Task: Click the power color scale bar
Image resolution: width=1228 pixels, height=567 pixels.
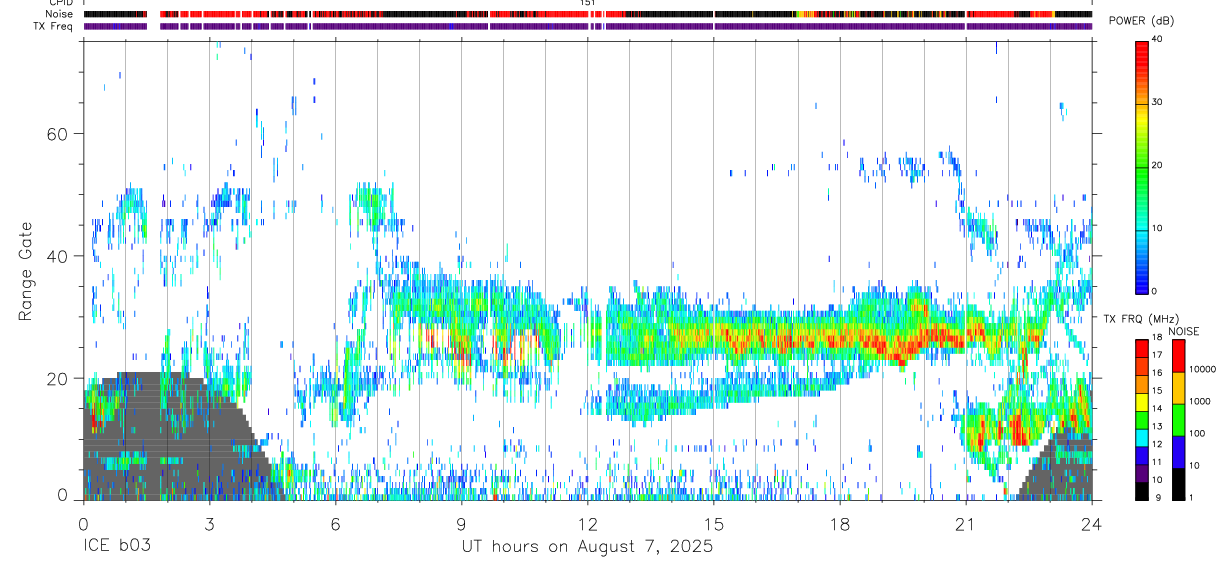Action: point(1141,166)
